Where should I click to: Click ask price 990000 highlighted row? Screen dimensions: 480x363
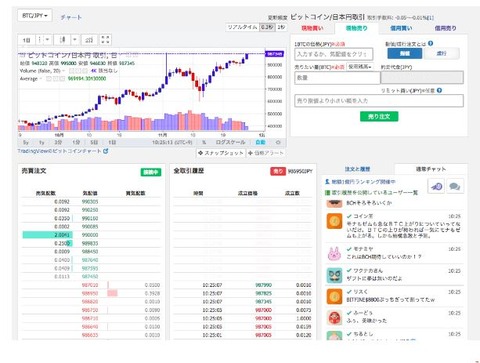point(90,235)
